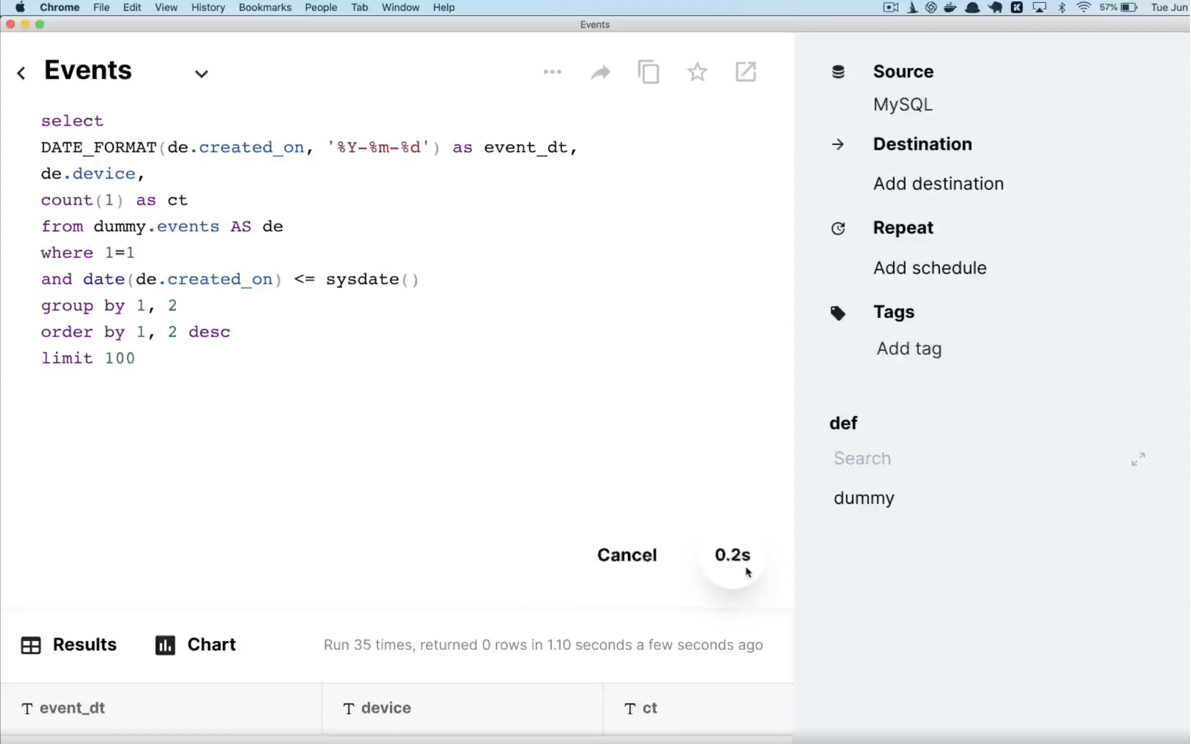Click the database Source icon
The width and height of the screenshot is (1191, 744).
(838, 72)
